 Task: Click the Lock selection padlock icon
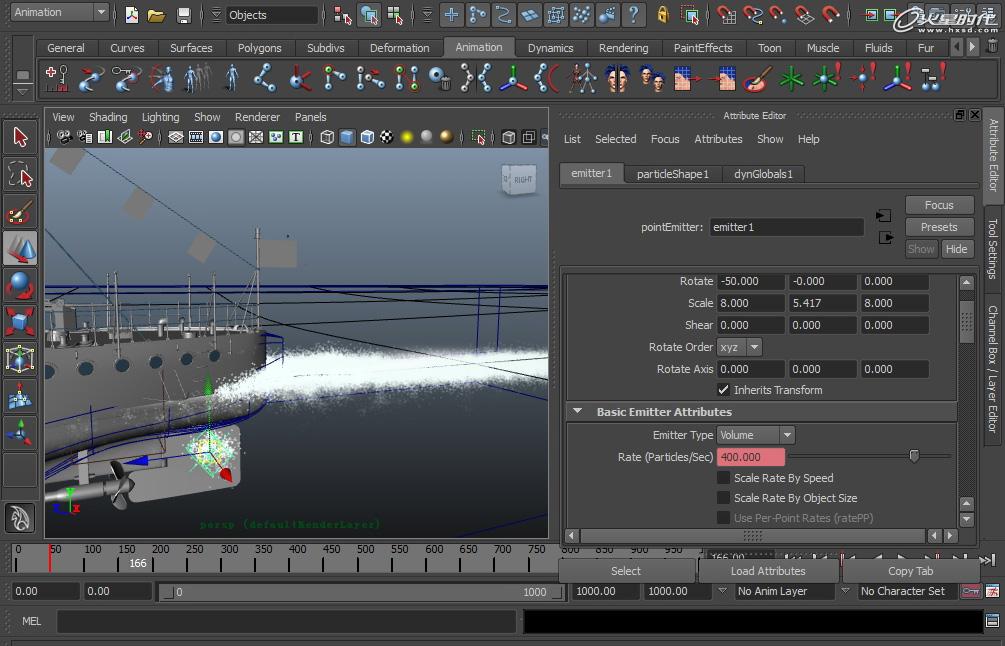click(x=663, y=15)
